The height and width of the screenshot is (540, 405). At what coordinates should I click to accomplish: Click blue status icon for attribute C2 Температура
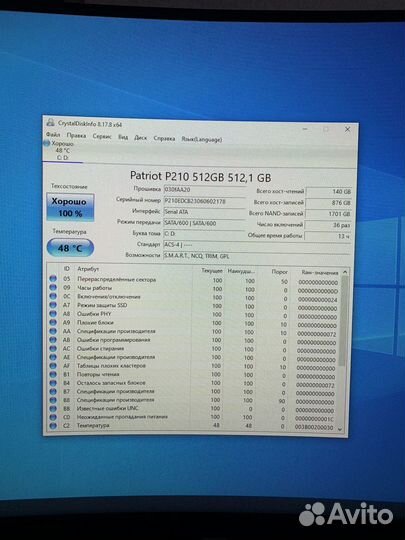click(x=53, y=426)
